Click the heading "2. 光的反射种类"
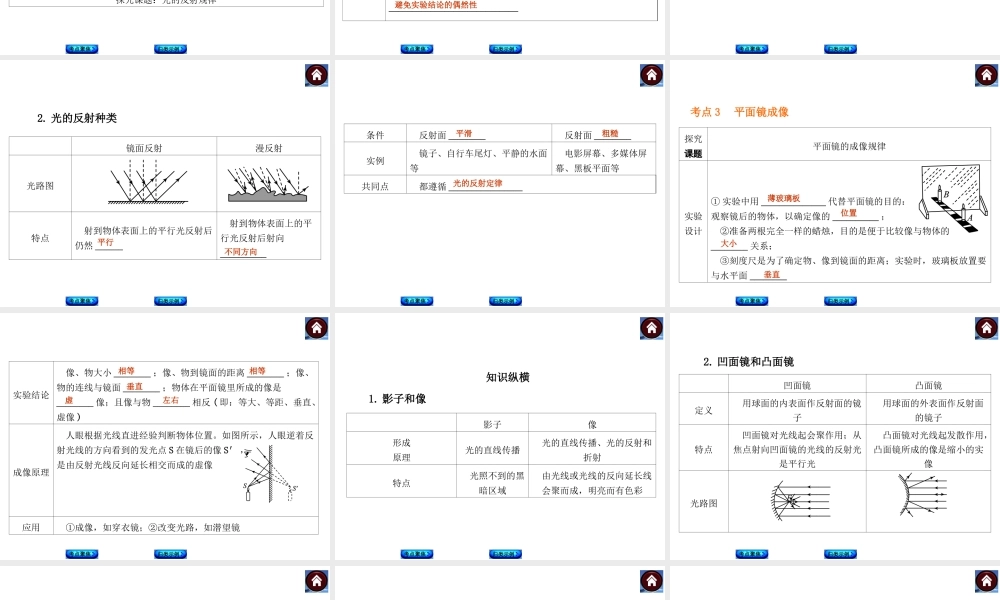 point(77,118)
